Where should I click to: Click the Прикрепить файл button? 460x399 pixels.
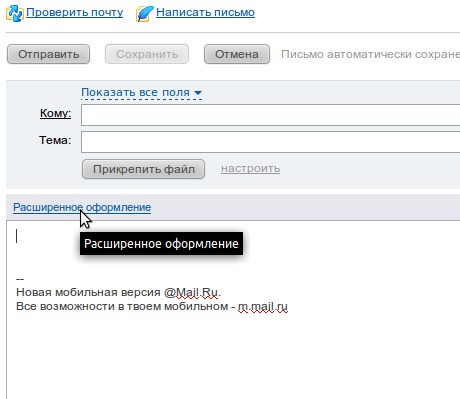point(143,169)
